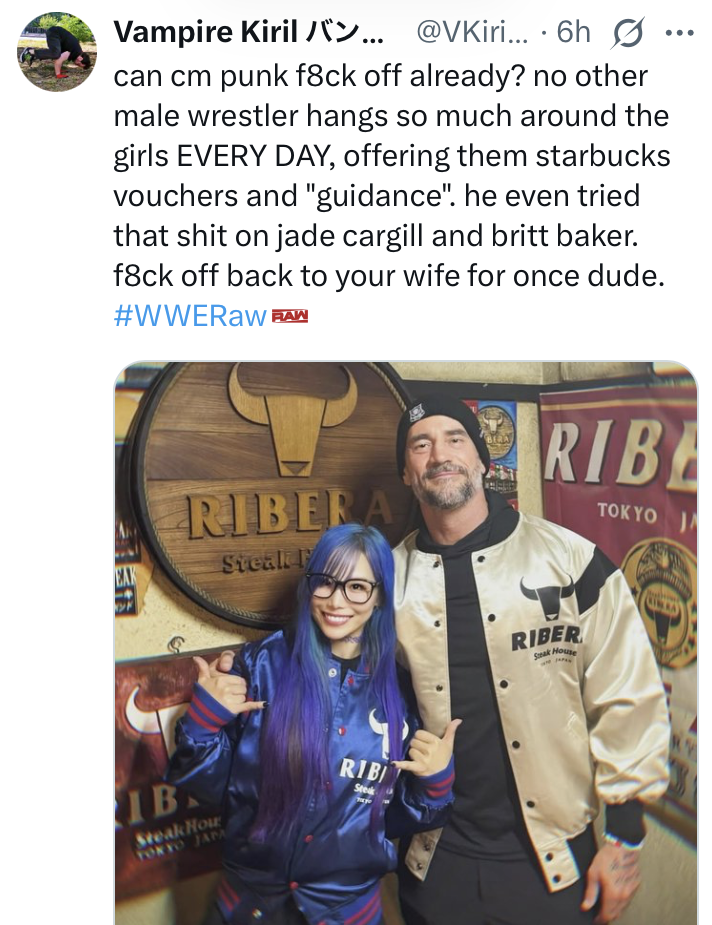Open the #WWERaw hashtag link
Screen dimensions: 712x925
coord(190,316)
